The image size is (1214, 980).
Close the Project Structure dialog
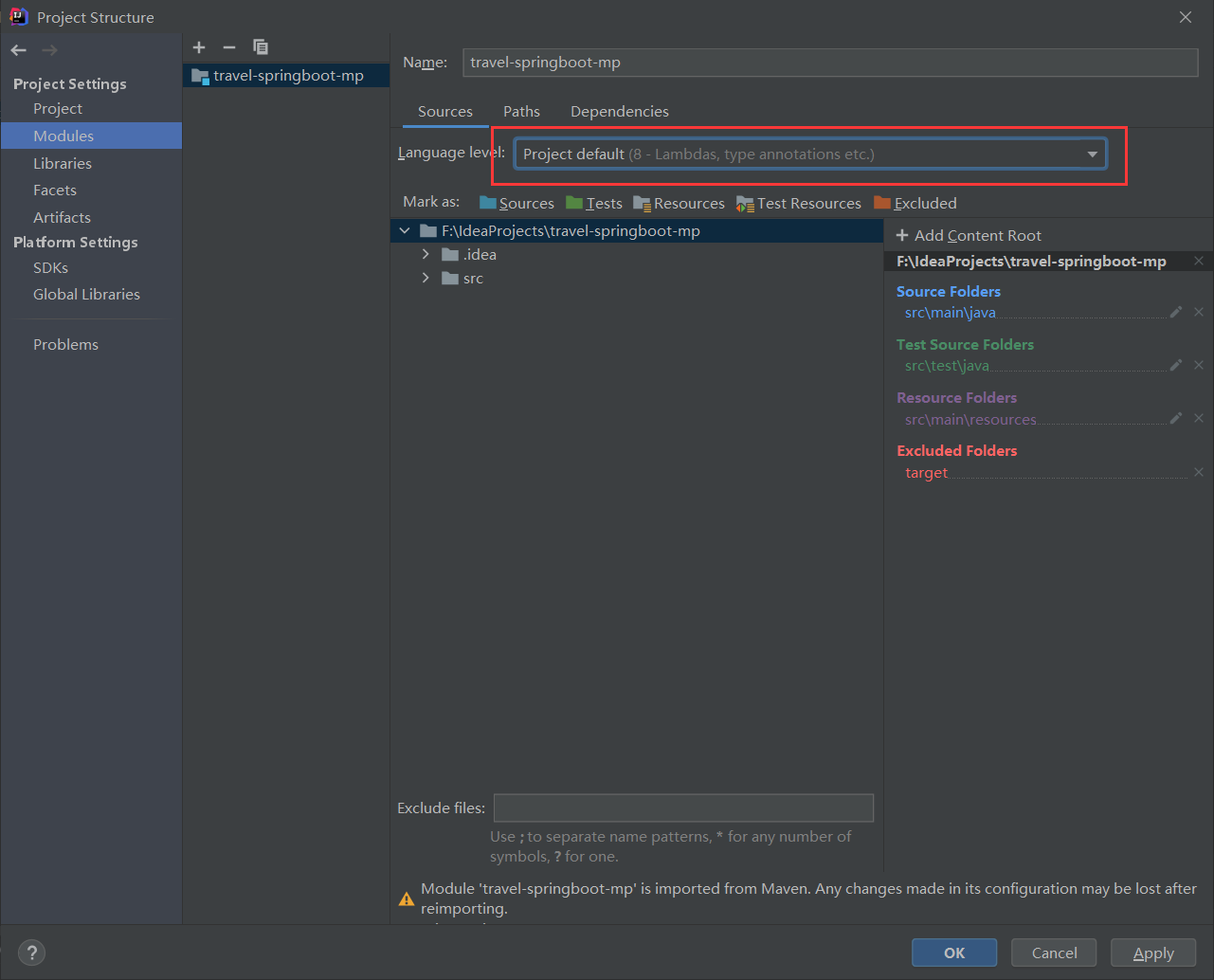(1186, 17)
